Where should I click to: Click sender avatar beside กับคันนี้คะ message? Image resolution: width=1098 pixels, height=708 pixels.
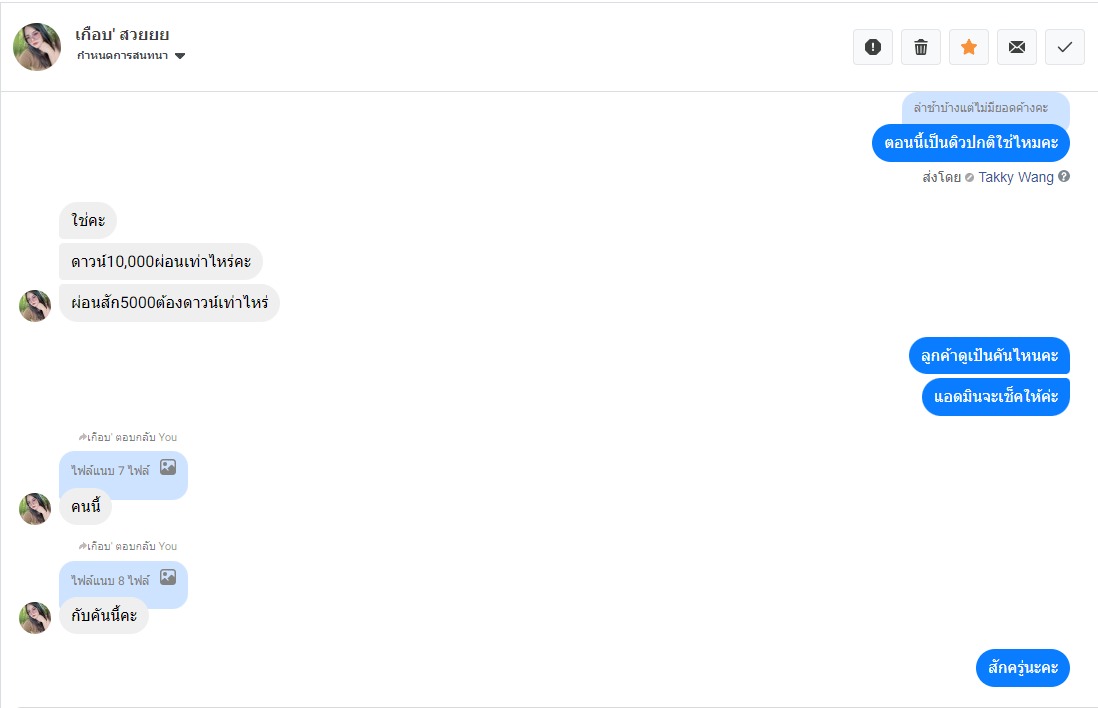tap(35, 617)
